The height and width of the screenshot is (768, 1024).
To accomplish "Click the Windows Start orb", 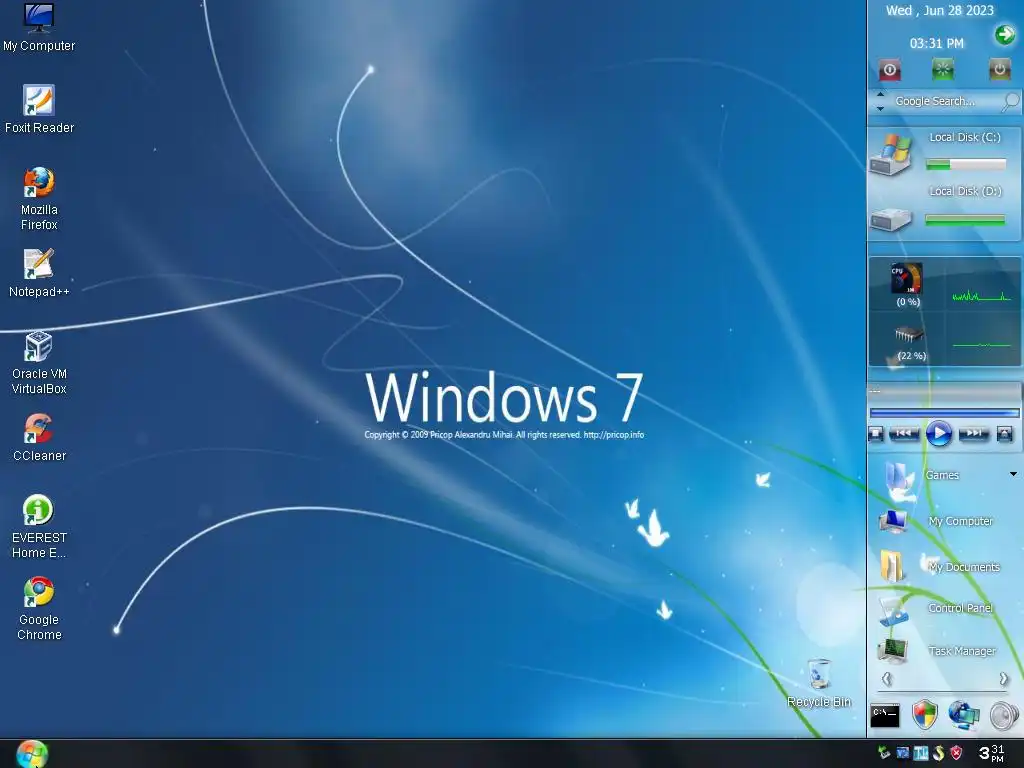I will pyautogui.click(x=31, y=754).
